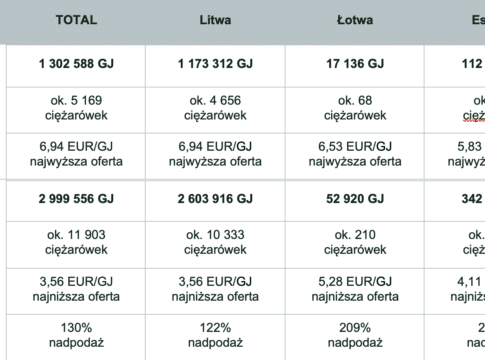The height and width of the screenshot is (360, 485).
Task: Click the cell showing 1 173 312 GJ
Action: pyautogui.click(x=215, y=66)
